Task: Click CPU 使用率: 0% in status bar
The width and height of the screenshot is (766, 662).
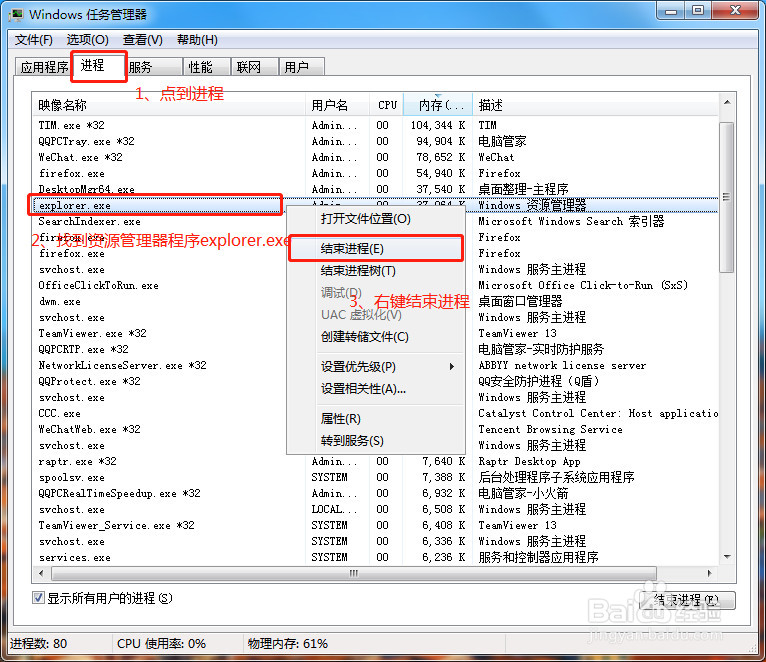Action: click(x=161, y=643)
